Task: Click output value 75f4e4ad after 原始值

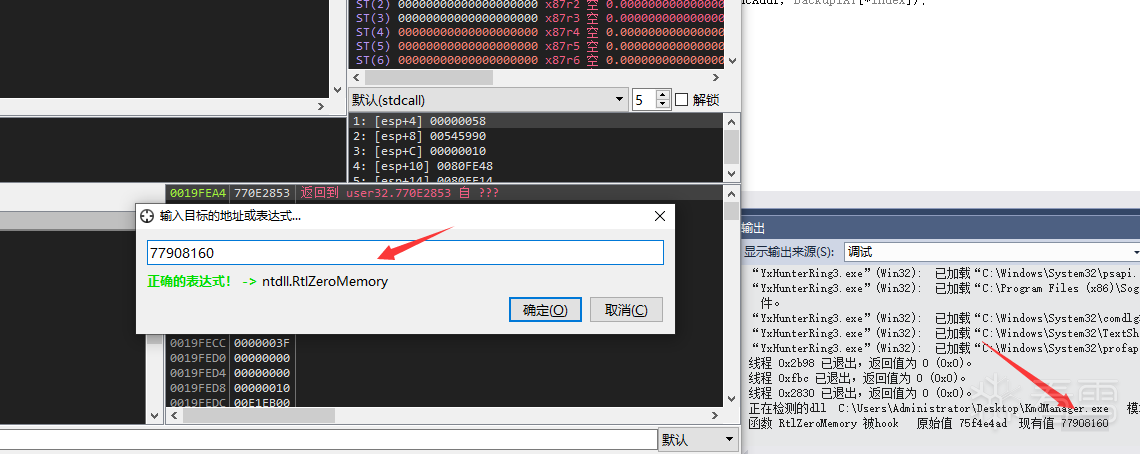Action: (x=983, y=423)
